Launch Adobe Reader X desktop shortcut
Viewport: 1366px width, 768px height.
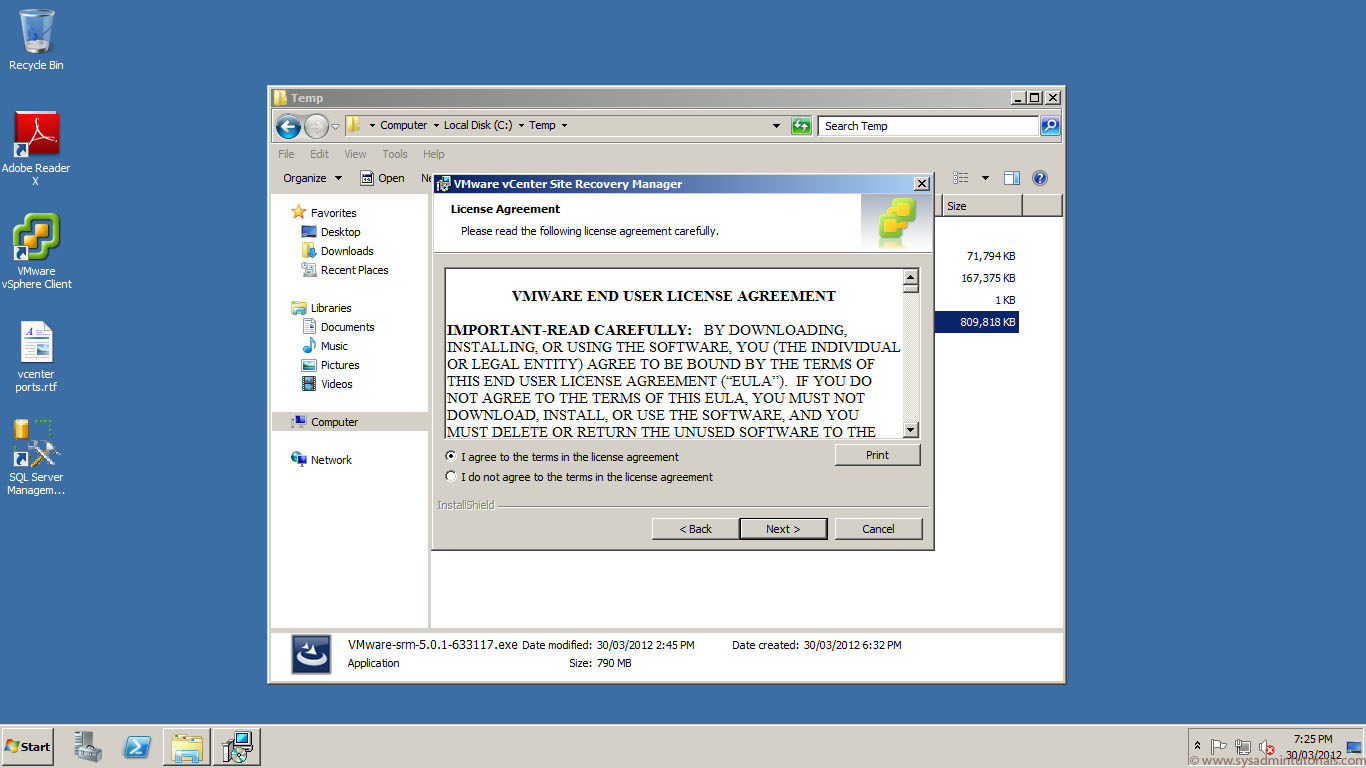(x=36, y=148)
